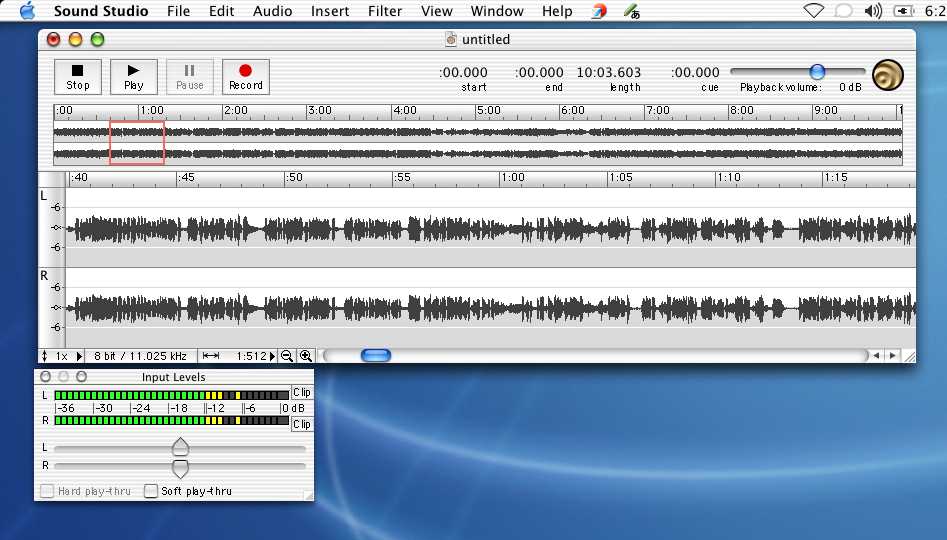
Task: Click the input method pen icon
Action: coord(632,11)
